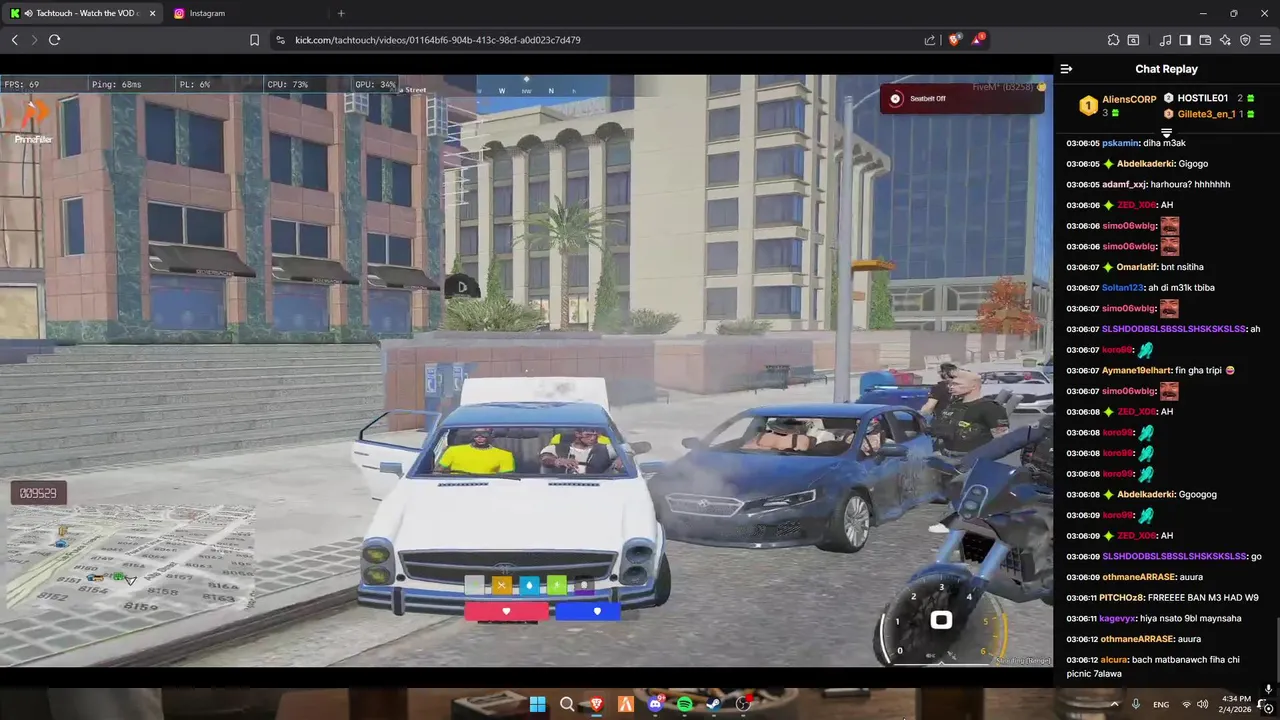The image size is (1280, 720).
Task: Open the Brave Wallet icon
Action: point(1205,40)
